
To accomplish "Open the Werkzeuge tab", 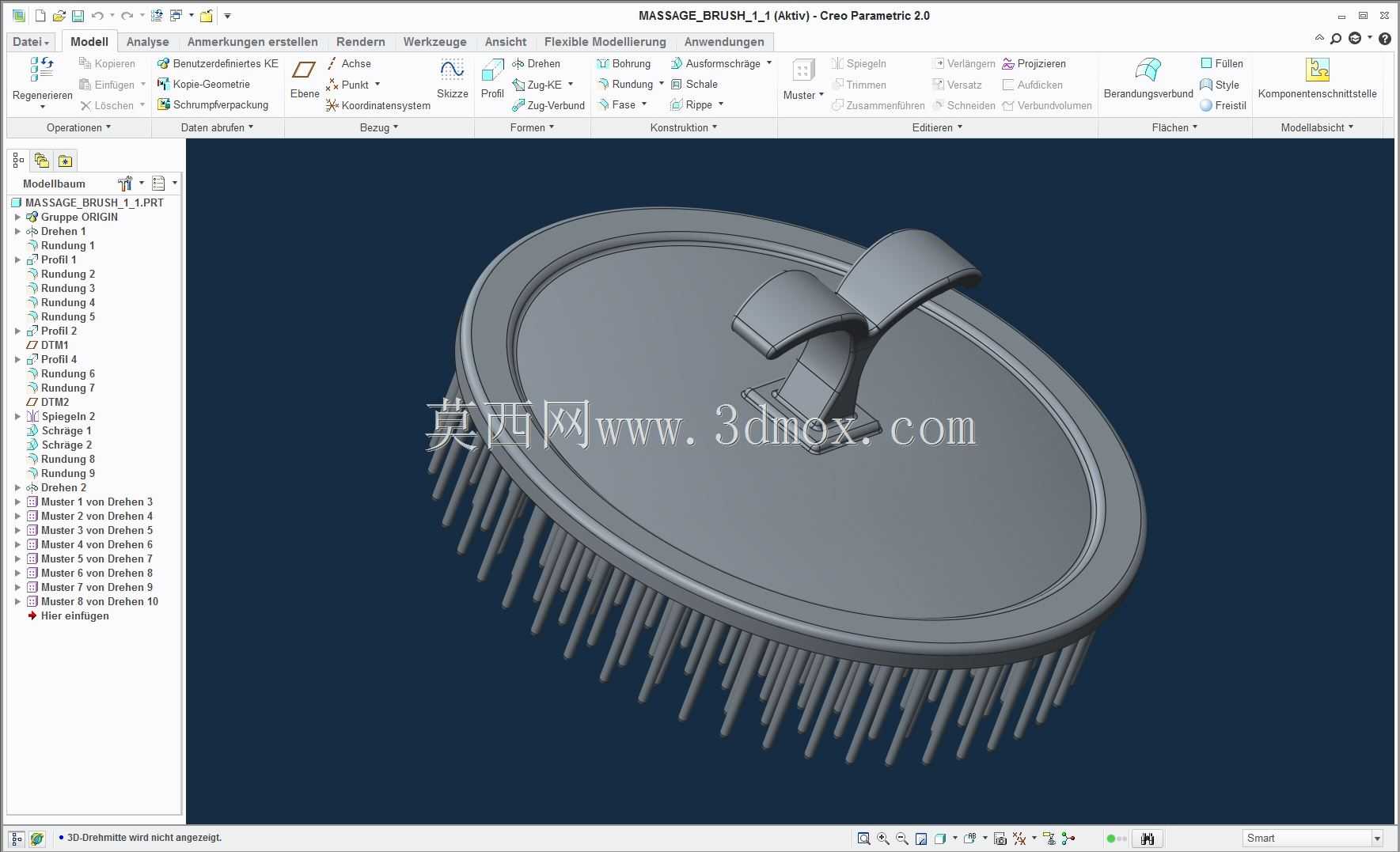I will coord(434,42).
